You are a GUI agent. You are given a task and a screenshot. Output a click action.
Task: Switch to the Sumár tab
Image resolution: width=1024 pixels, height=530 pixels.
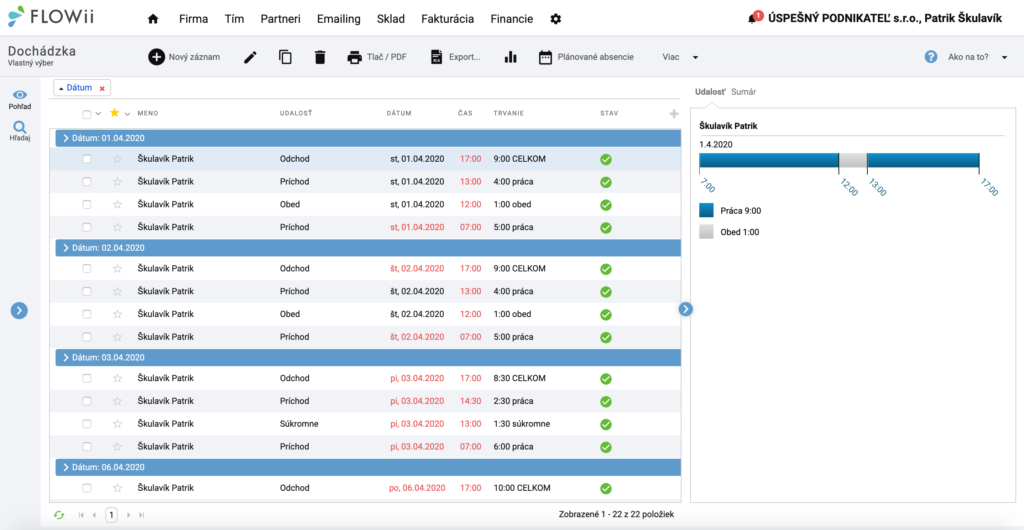pos(744,92)
